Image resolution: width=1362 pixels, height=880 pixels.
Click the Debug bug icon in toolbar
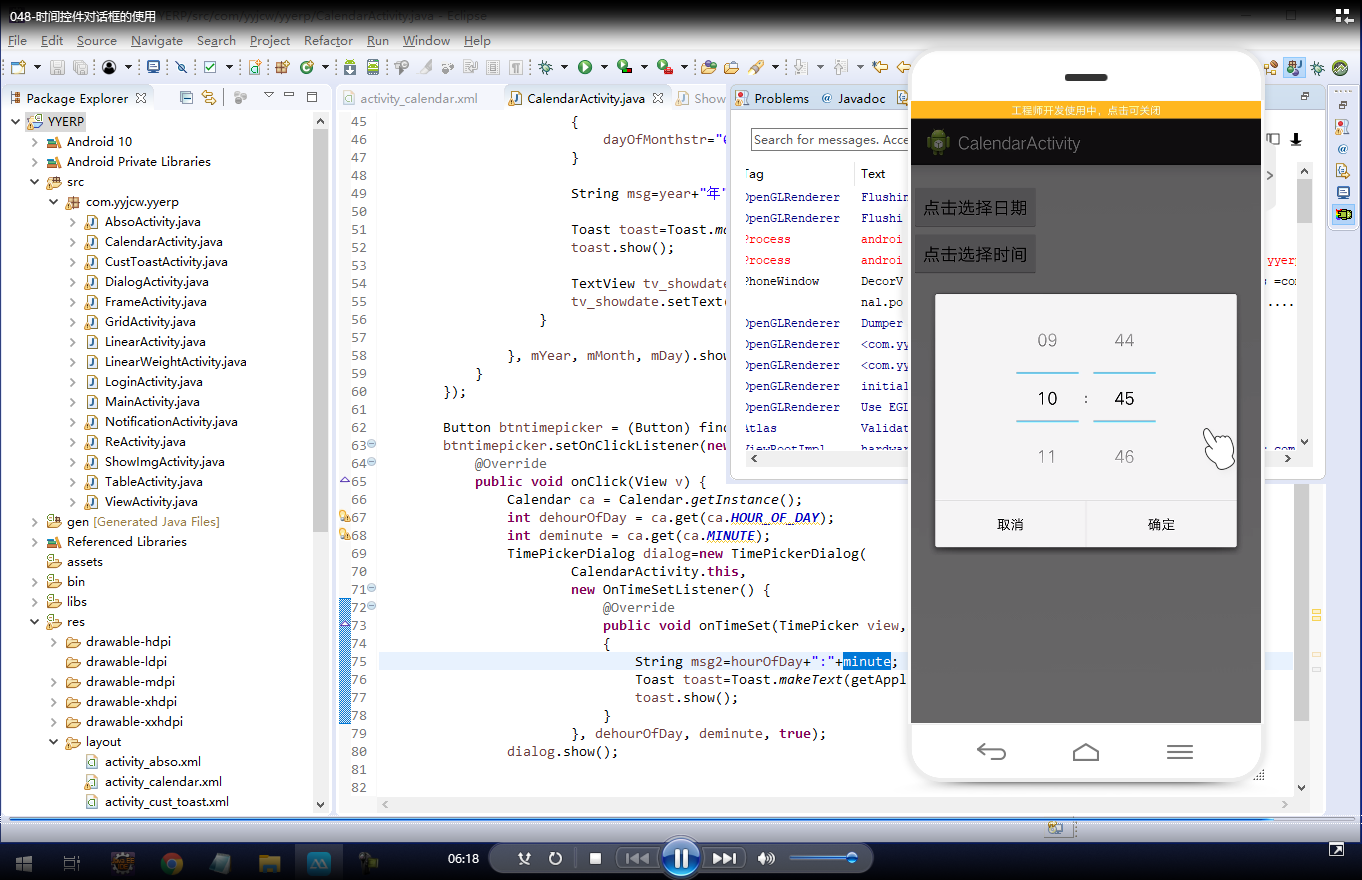click(x=546, y=67)
